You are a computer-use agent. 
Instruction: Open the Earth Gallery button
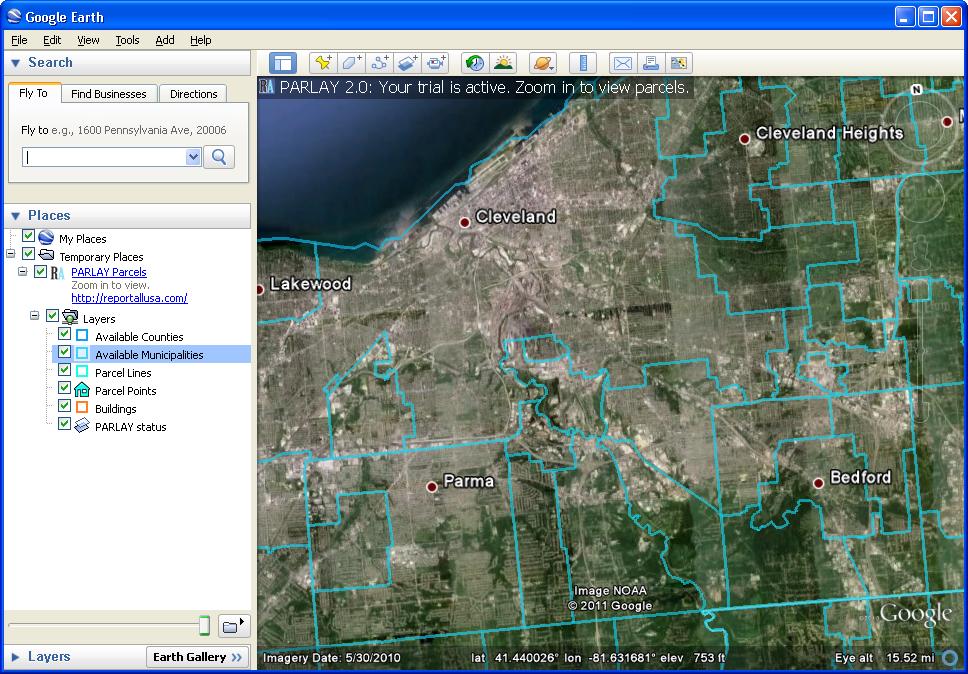(198, 657)
